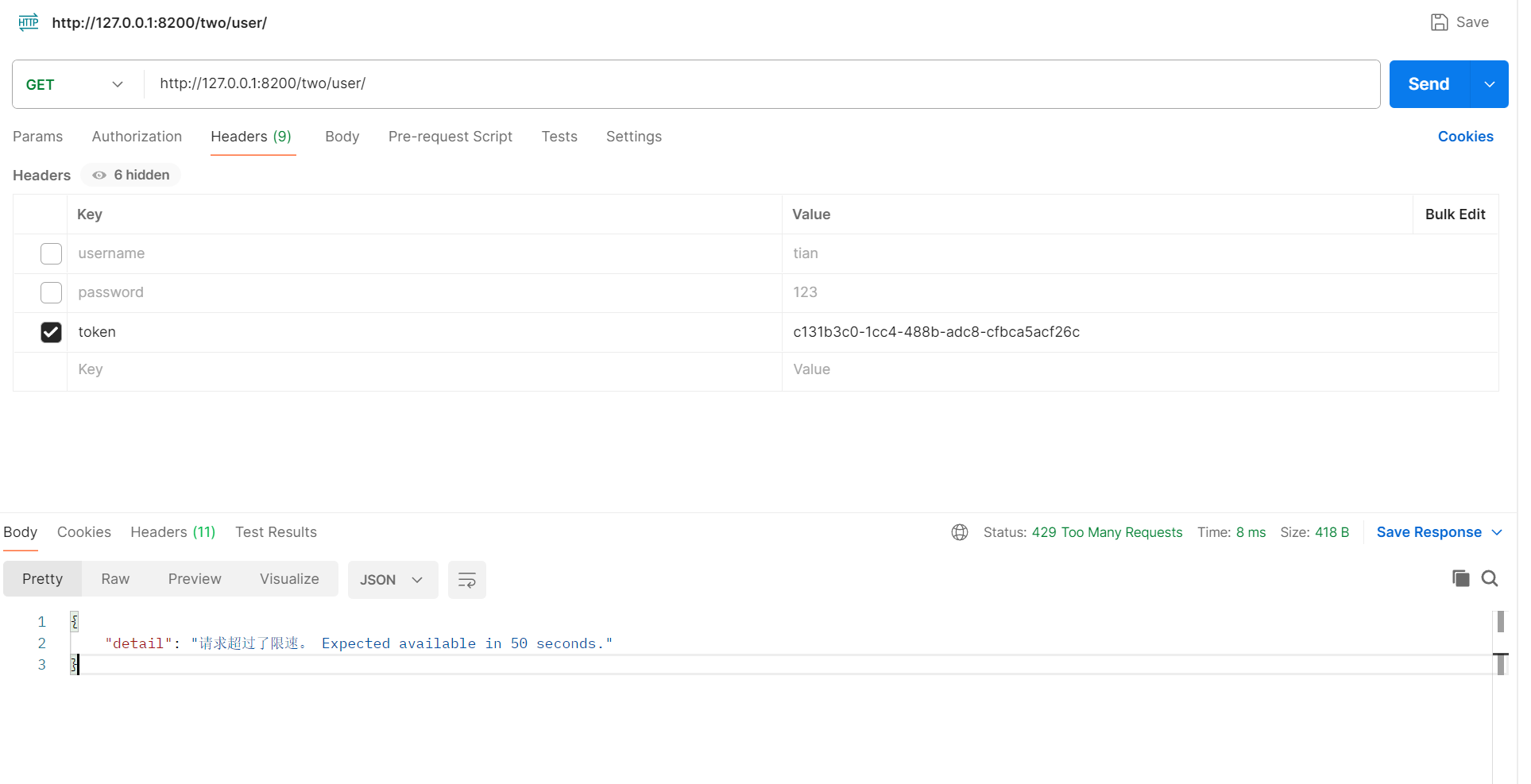Uncheck the token header checkbox
The image size is (1531, 784).
(x=51, y=332)
